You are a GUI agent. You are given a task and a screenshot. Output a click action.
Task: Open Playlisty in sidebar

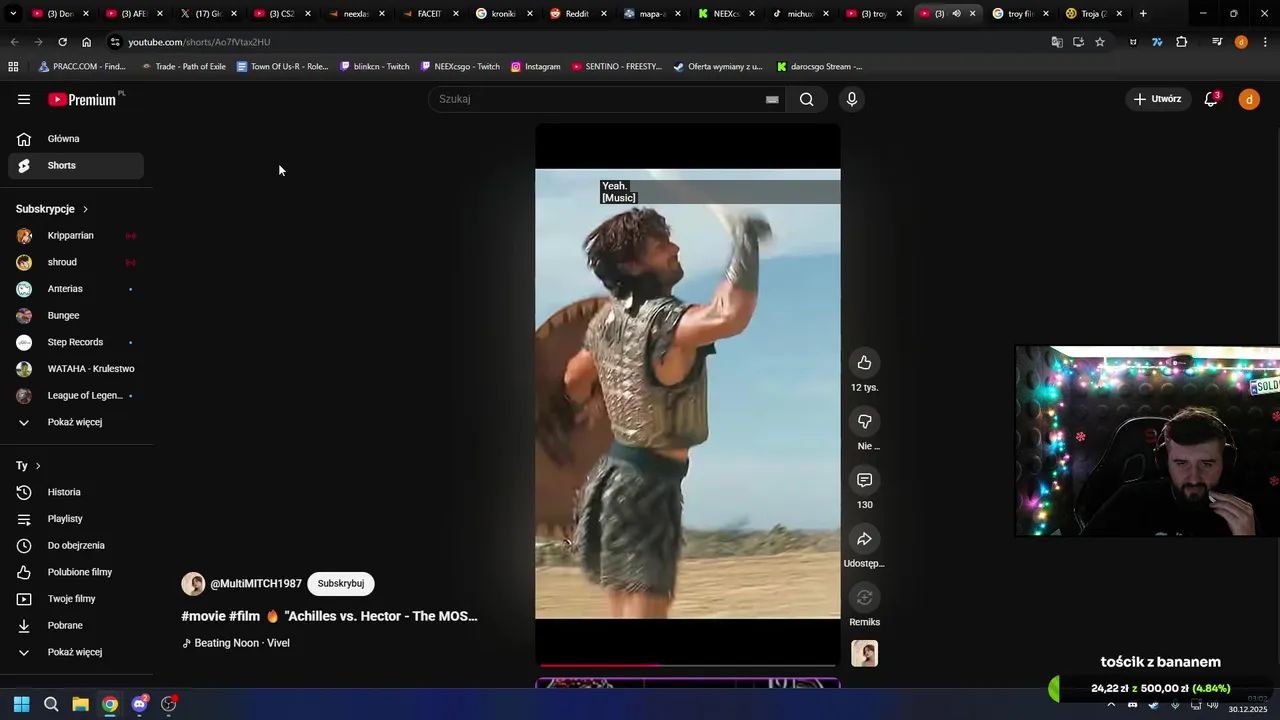(x=76, y=519)
